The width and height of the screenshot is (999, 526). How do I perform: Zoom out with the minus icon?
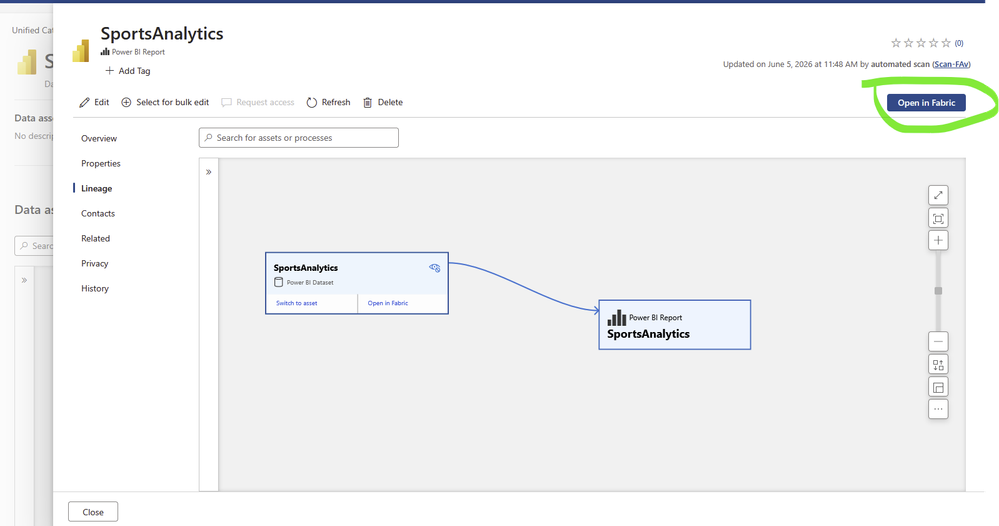[x=938, y=341]
